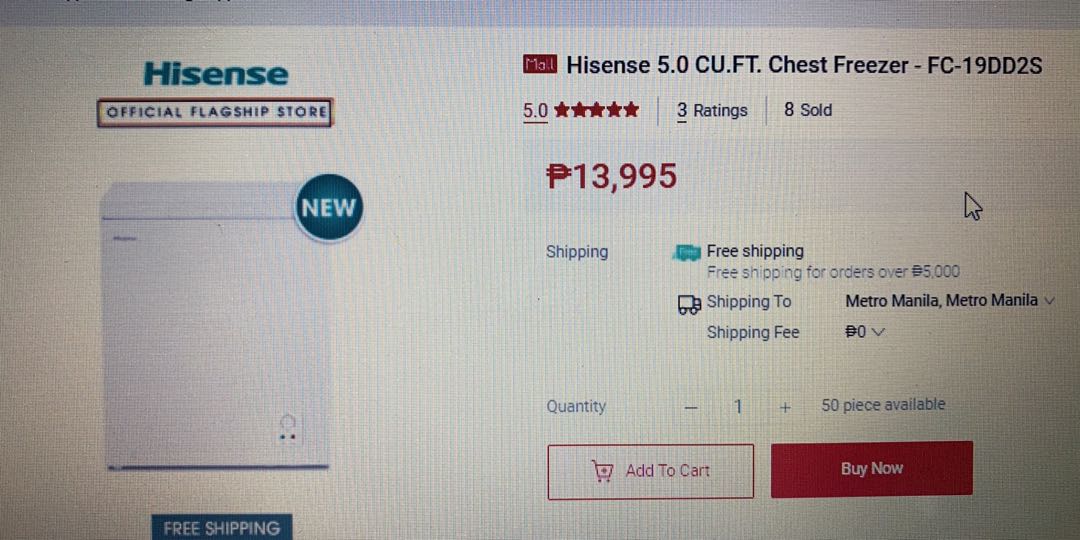Increase quantity with the plus button
This screenshot has height=540, width=1080.
pyautogui.click(x=784, y=407)
